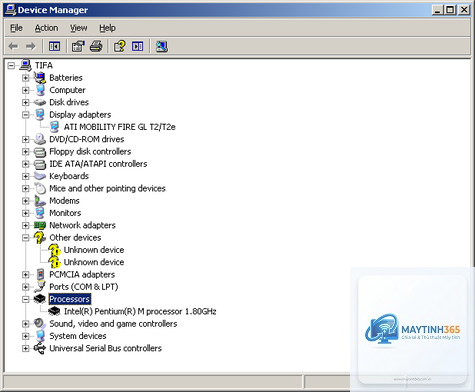The image size is (475, 392).
Task: Click the show/hide action pane toolbar icon
Action: [137, 46]
